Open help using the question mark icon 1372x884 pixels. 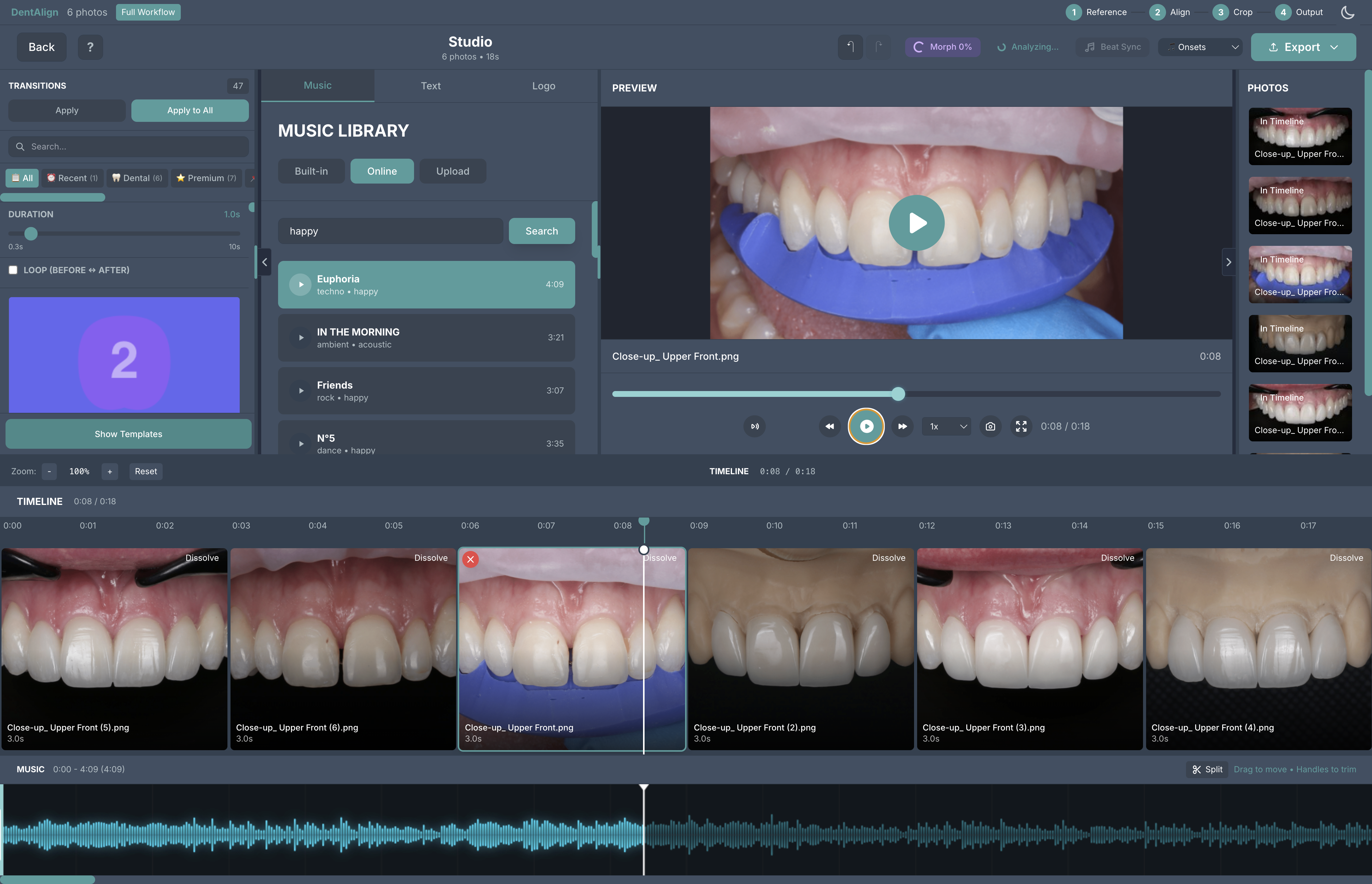point(90,47)
